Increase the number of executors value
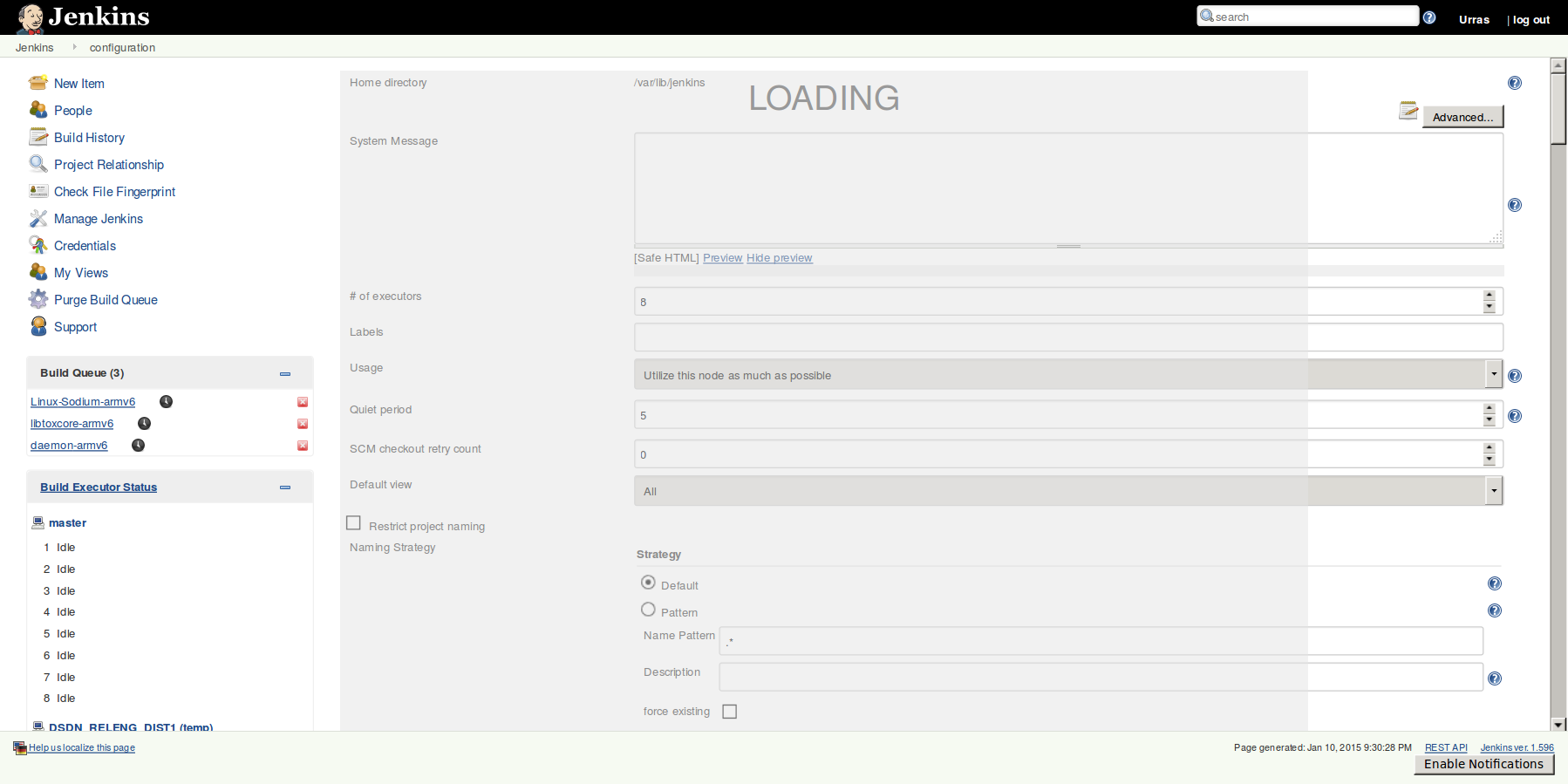This screenshot has height=784, width=1568. 1490,296
